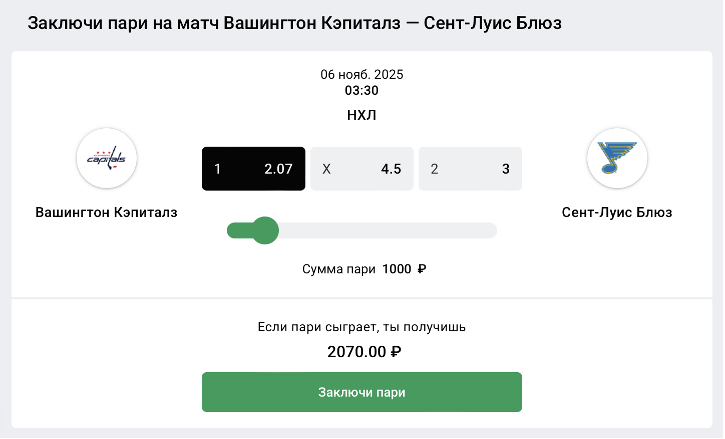The width and height of the screenshot is (725, 439).
Task: Click the match start time 03:30
Action: point(362,91)
